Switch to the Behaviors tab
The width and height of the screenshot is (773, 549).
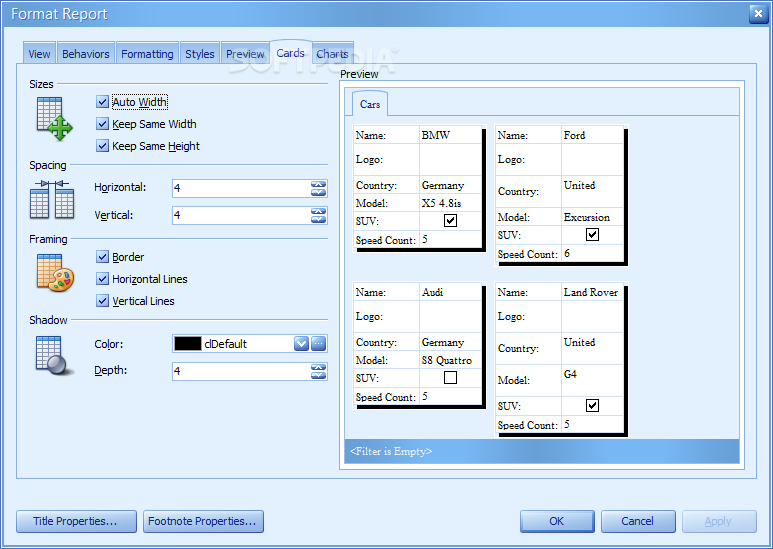[86, 54]
